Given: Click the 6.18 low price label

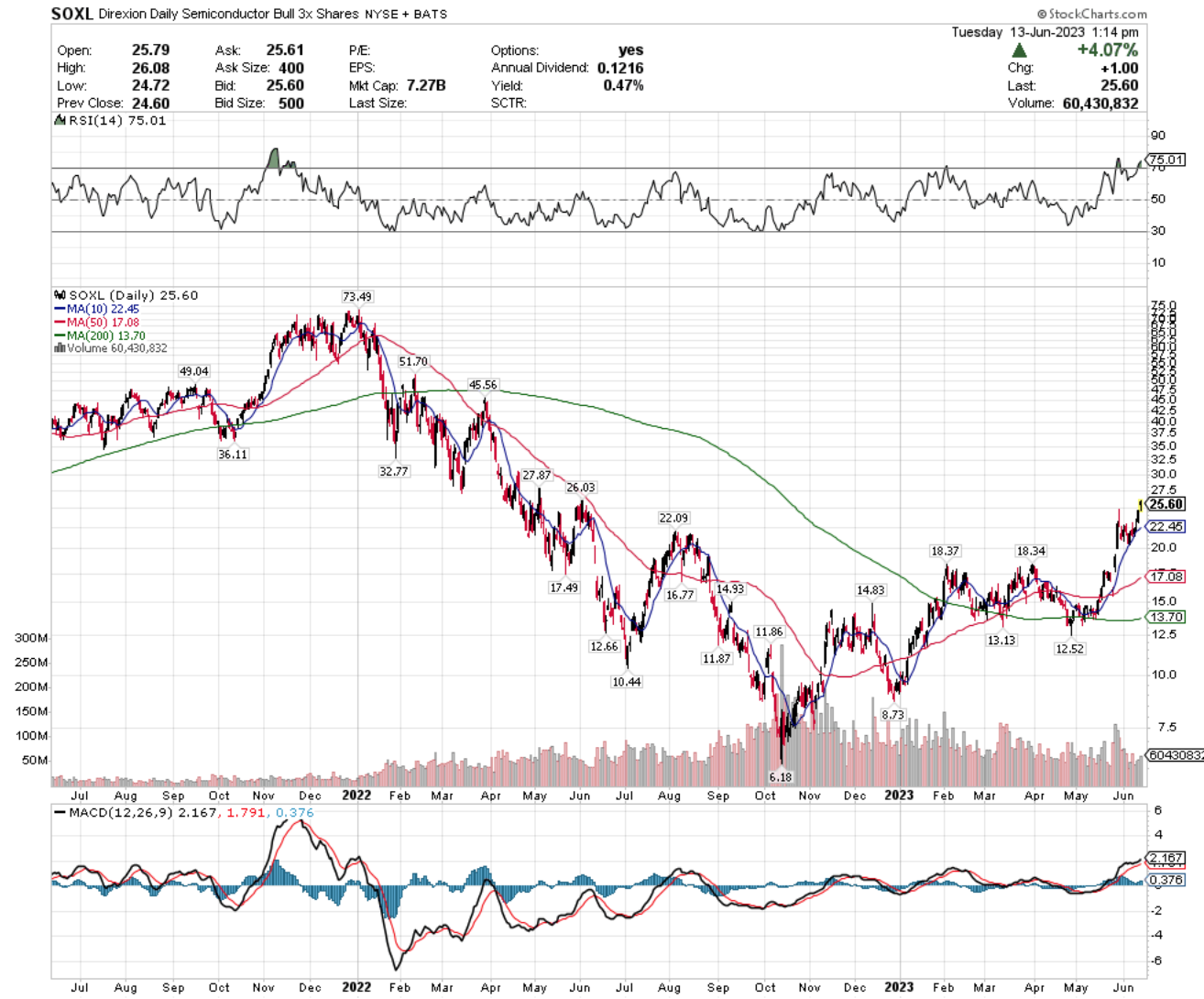Looking at the screenshot, I should (780, 777).
